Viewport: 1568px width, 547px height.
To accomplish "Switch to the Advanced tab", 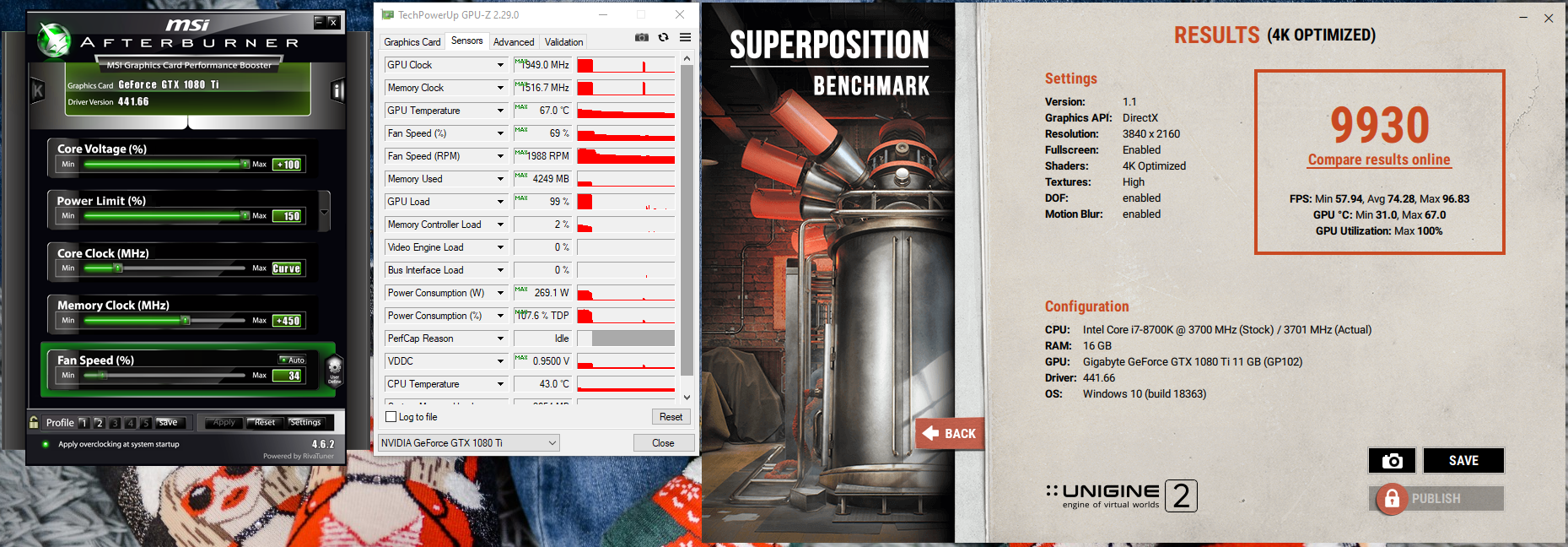I will [x=514, y=42].
